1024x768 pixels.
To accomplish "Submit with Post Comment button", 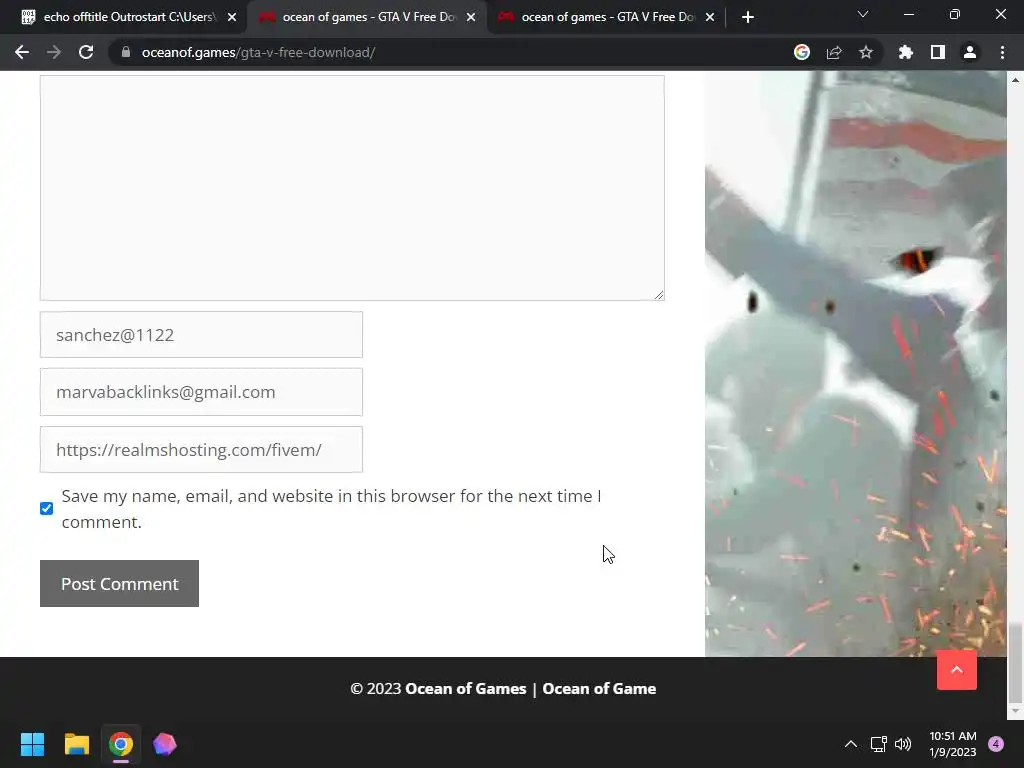I will 120,583.
